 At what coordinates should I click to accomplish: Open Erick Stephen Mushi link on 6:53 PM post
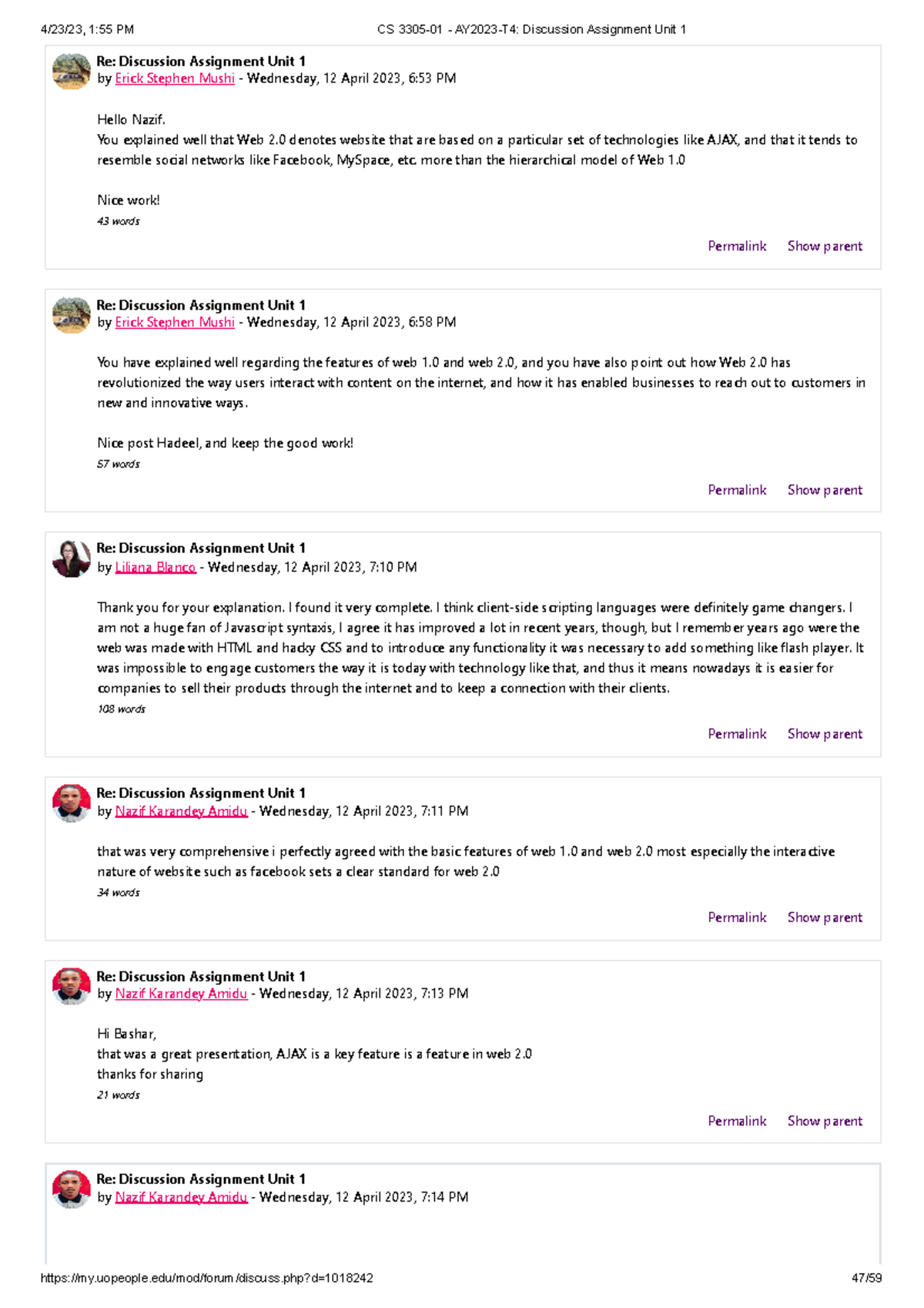175,79
